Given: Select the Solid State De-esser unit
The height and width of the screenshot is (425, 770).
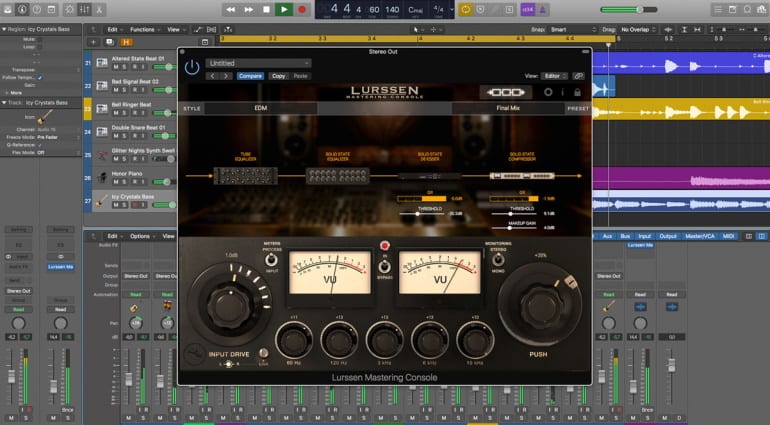Looking at the screenshot, I should pos(430,176).
